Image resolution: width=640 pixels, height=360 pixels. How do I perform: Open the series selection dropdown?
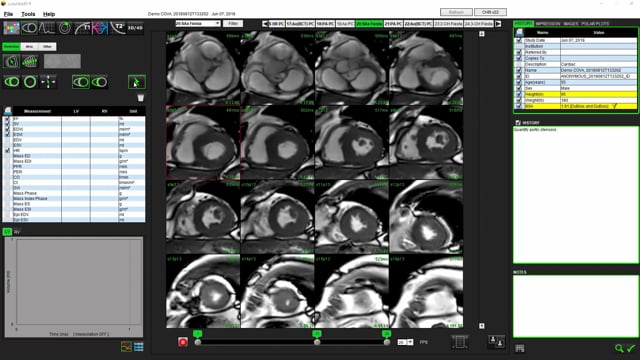[198, 24]
